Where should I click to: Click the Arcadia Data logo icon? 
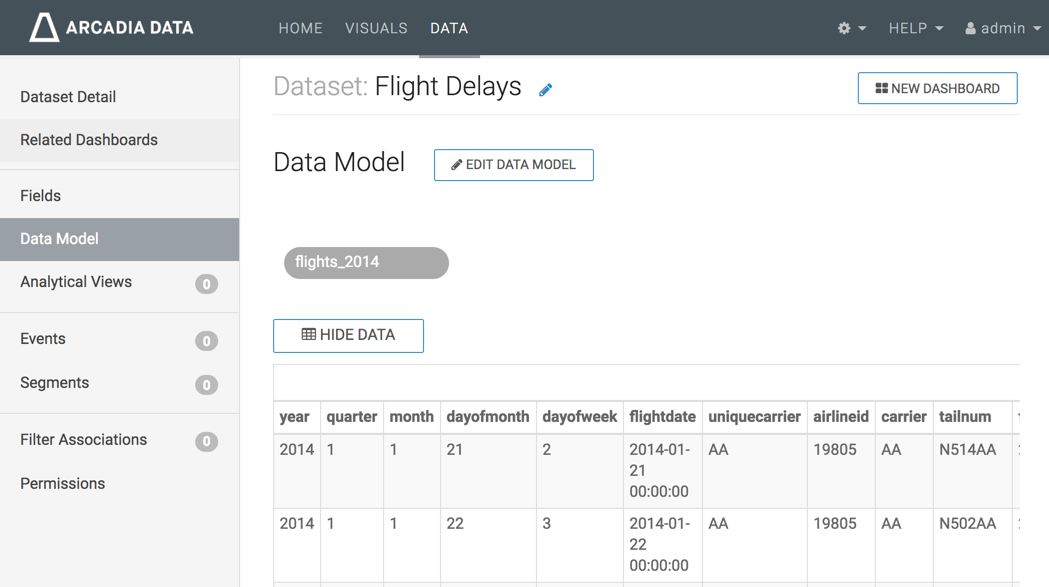click(43, 28)
